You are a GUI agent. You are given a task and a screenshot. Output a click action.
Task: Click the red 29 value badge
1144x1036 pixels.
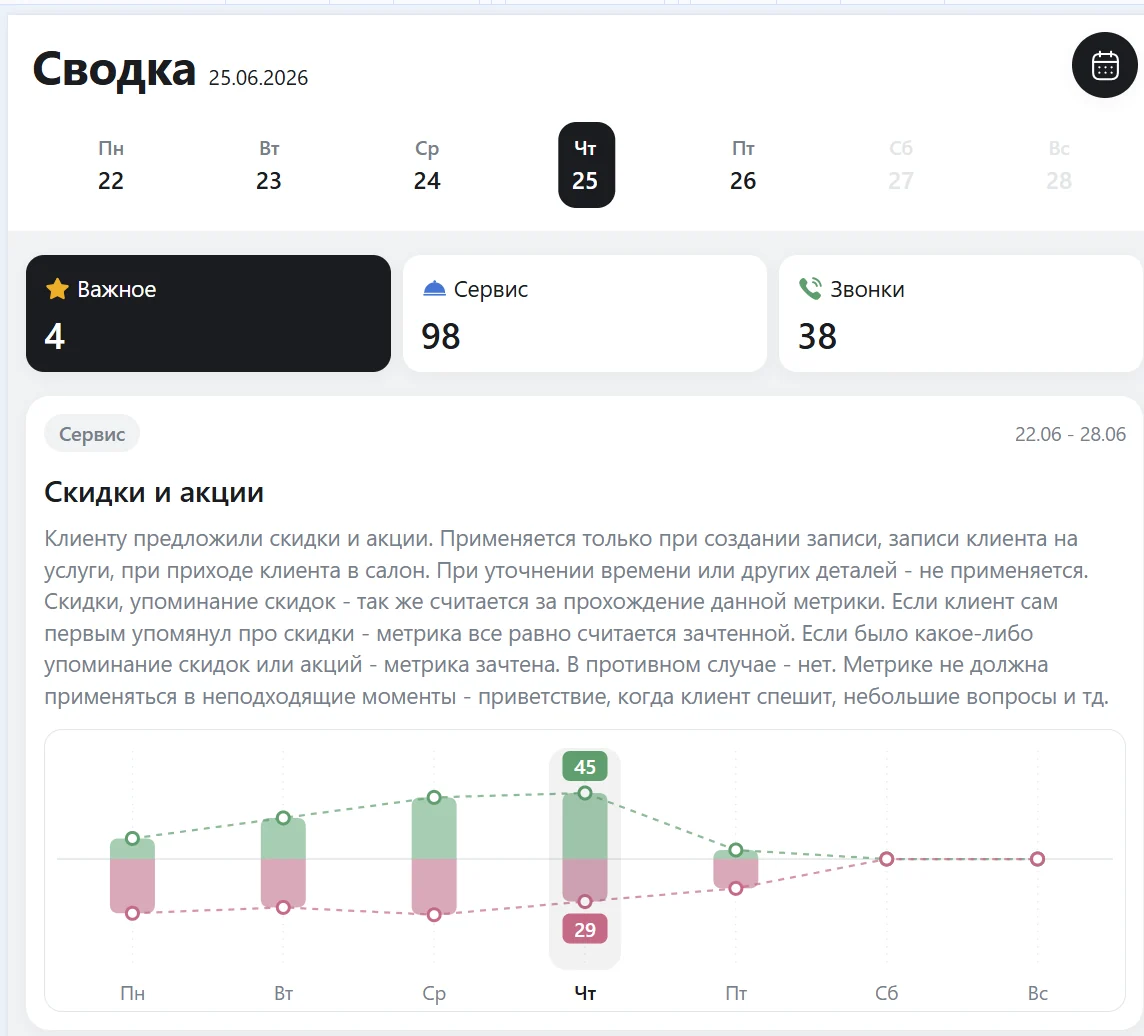click(585, 929)
